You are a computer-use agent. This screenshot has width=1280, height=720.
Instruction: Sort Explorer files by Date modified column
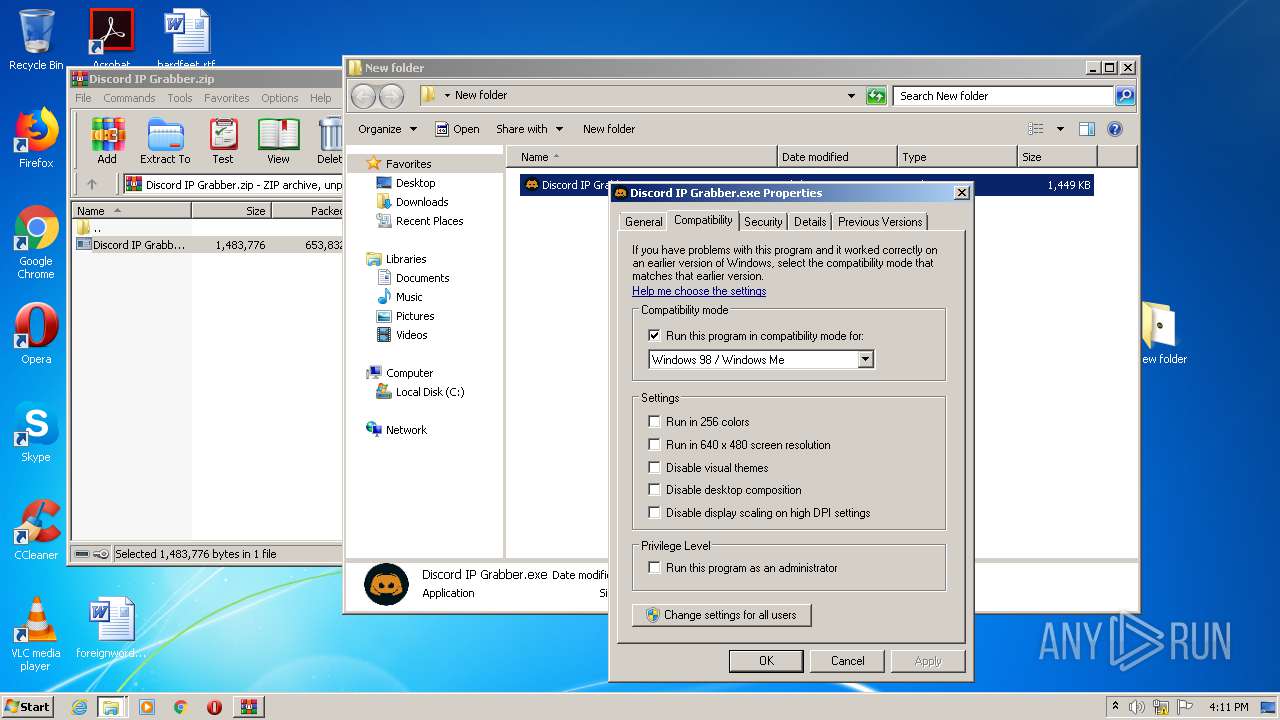tap(836, 157)
